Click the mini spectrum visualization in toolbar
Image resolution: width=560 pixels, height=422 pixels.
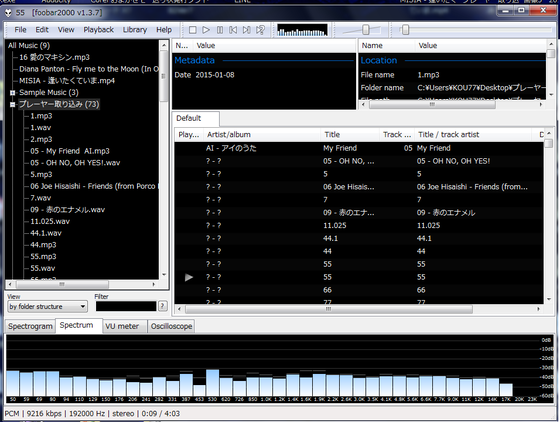click(x=302, y=30)
